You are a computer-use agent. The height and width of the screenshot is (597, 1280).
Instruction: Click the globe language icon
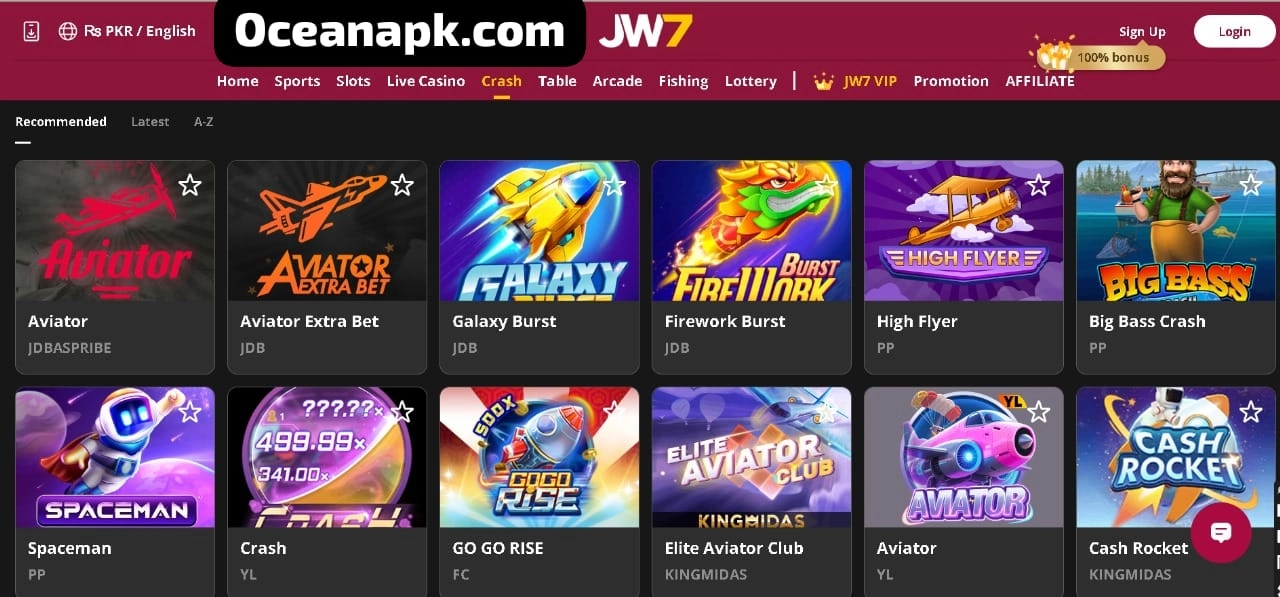point(68,31)
